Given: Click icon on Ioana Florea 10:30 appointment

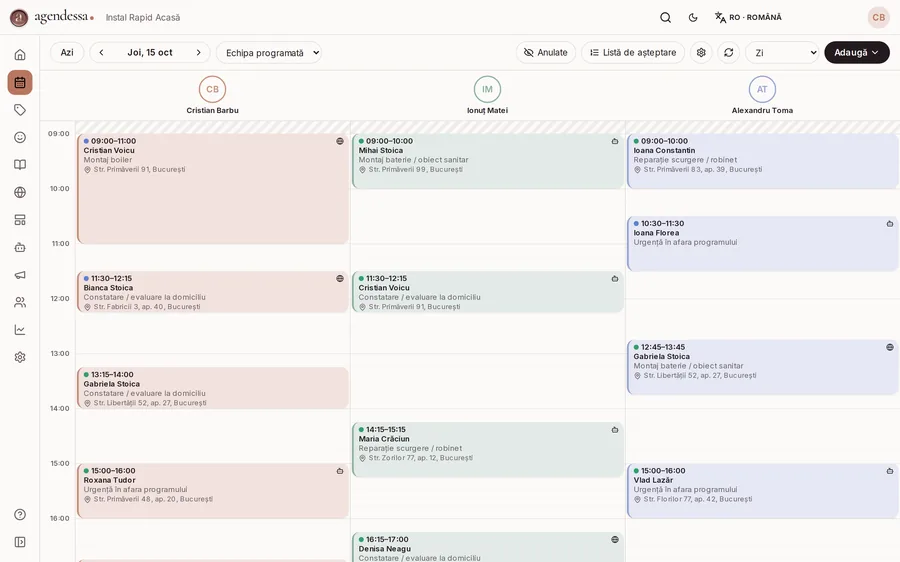Looking at the screenshot, I should pos(890,224).
